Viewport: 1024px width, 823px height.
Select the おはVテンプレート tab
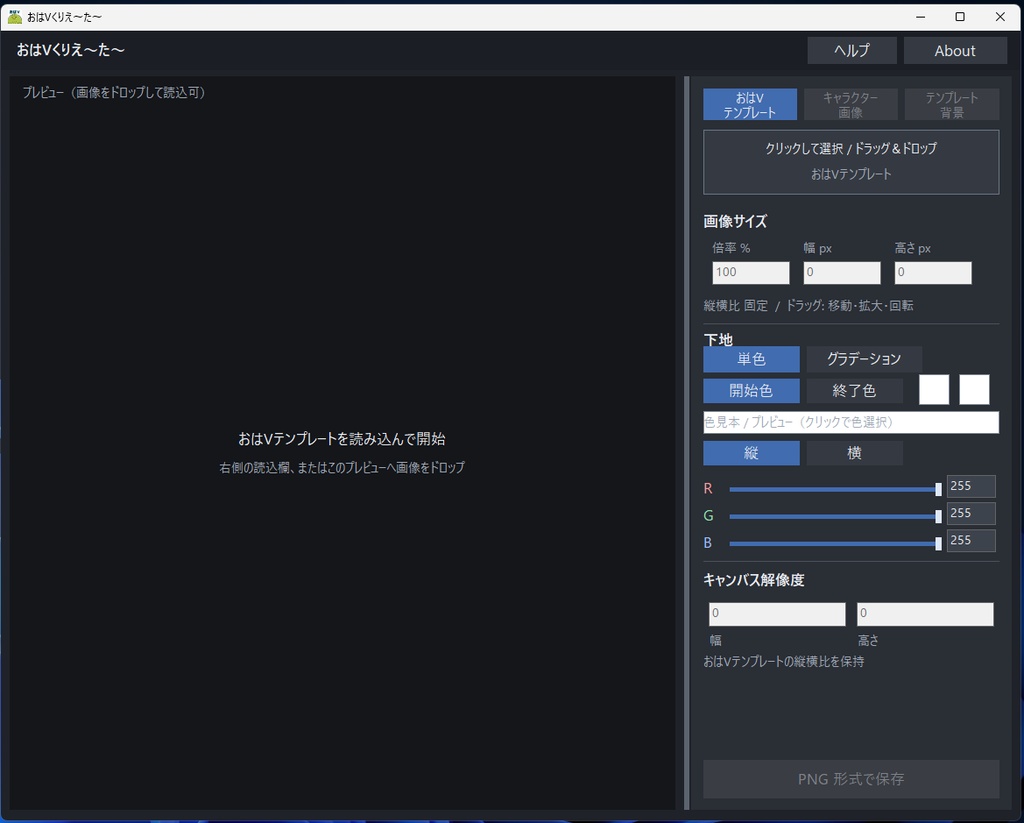[750, 105]
